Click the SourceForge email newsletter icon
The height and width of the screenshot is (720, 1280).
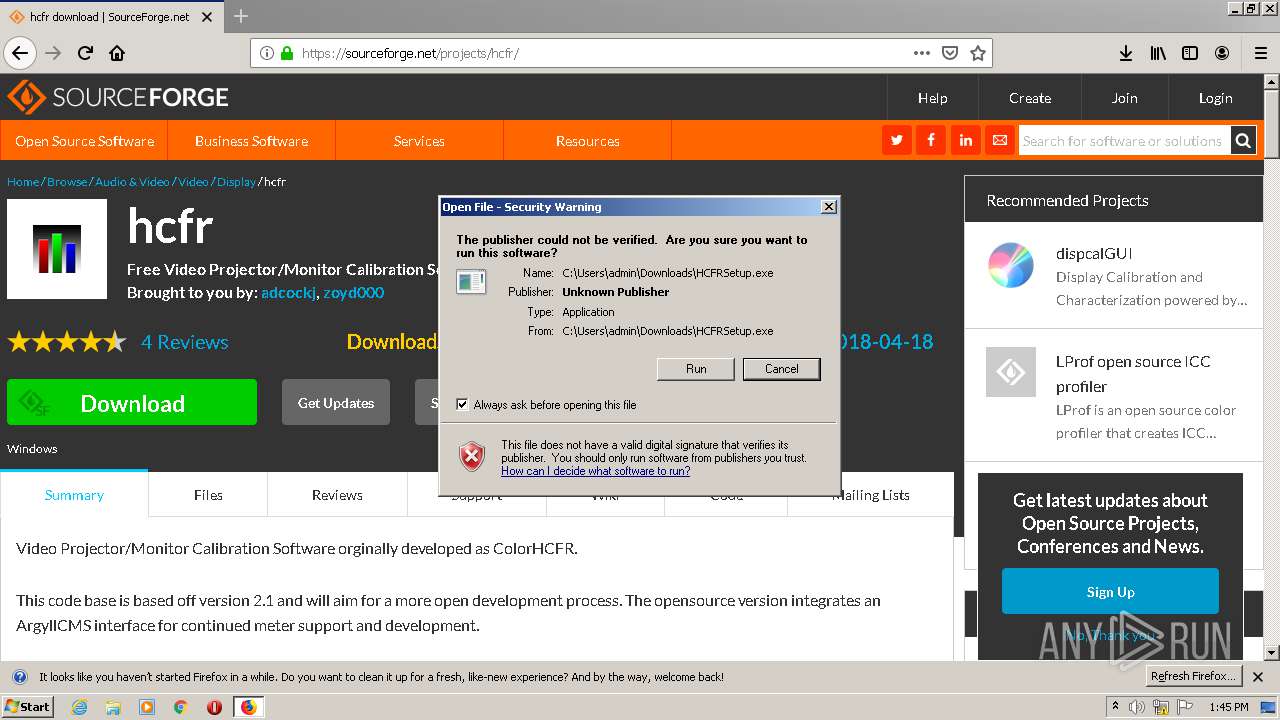pos(999,140)
